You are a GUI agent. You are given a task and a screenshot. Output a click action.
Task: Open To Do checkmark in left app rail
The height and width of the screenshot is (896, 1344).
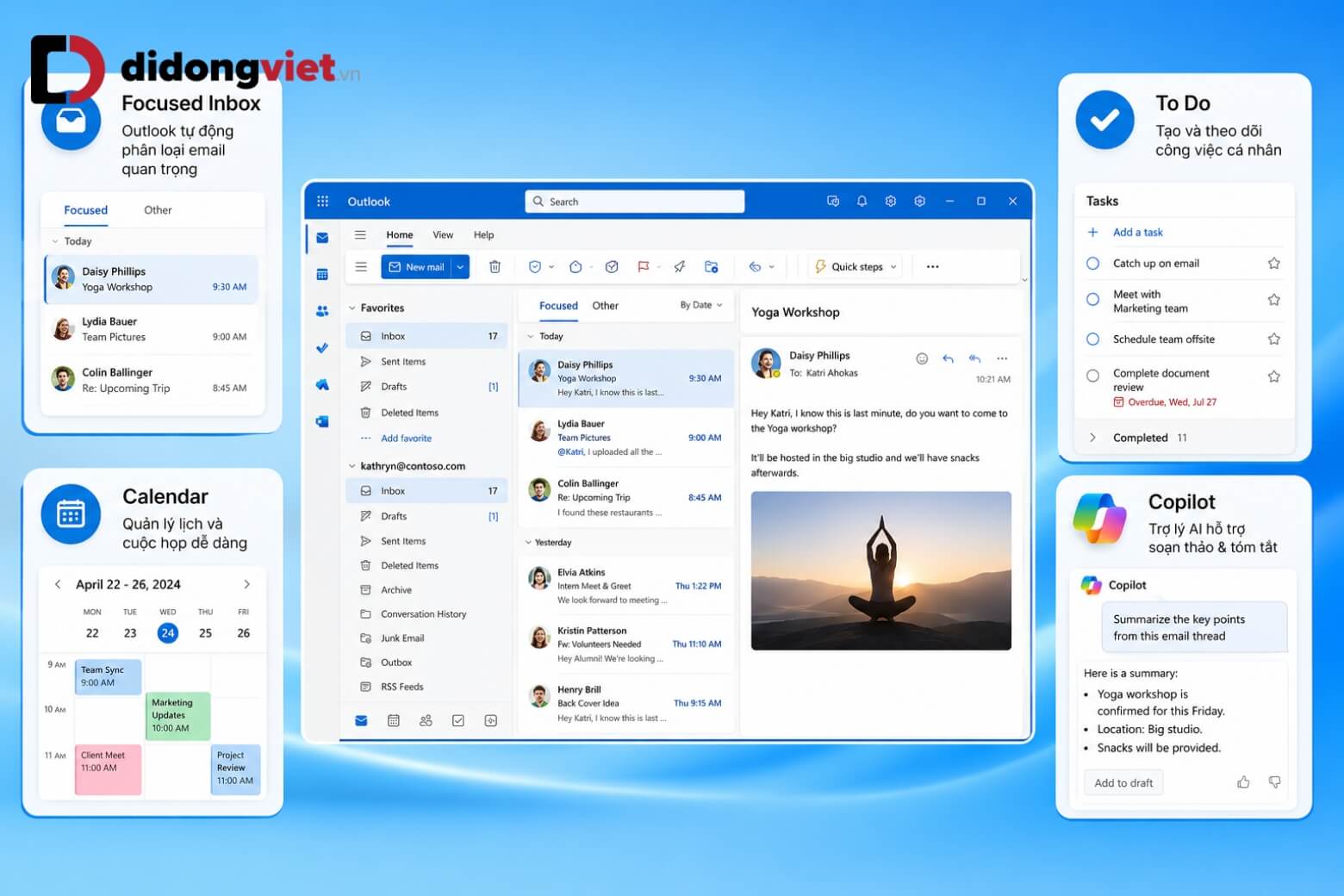(x=322, y=348)
